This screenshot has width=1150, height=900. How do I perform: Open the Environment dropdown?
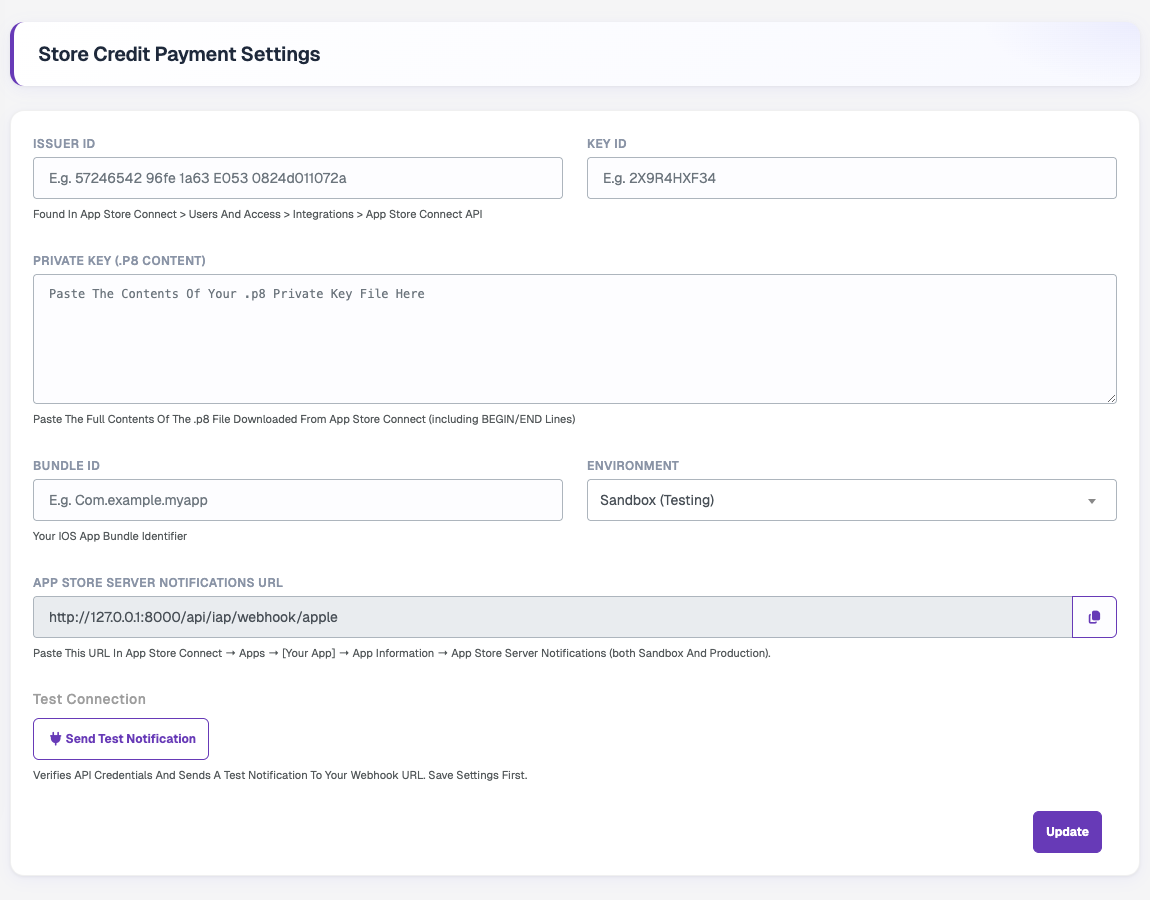[851, 500]
